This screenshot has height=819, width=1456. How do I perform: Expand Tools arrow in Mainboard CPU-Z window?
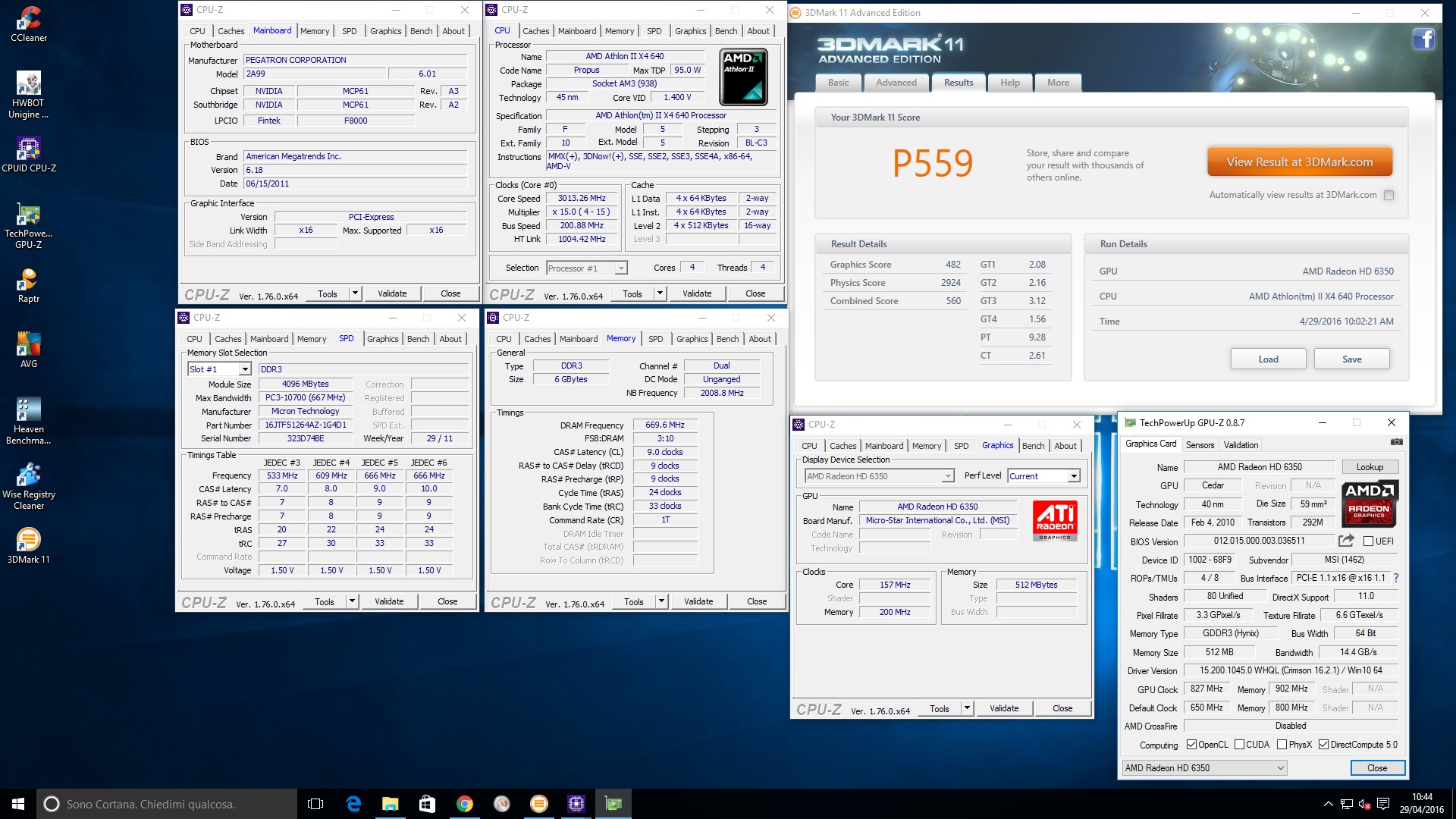tap(354, 293)
